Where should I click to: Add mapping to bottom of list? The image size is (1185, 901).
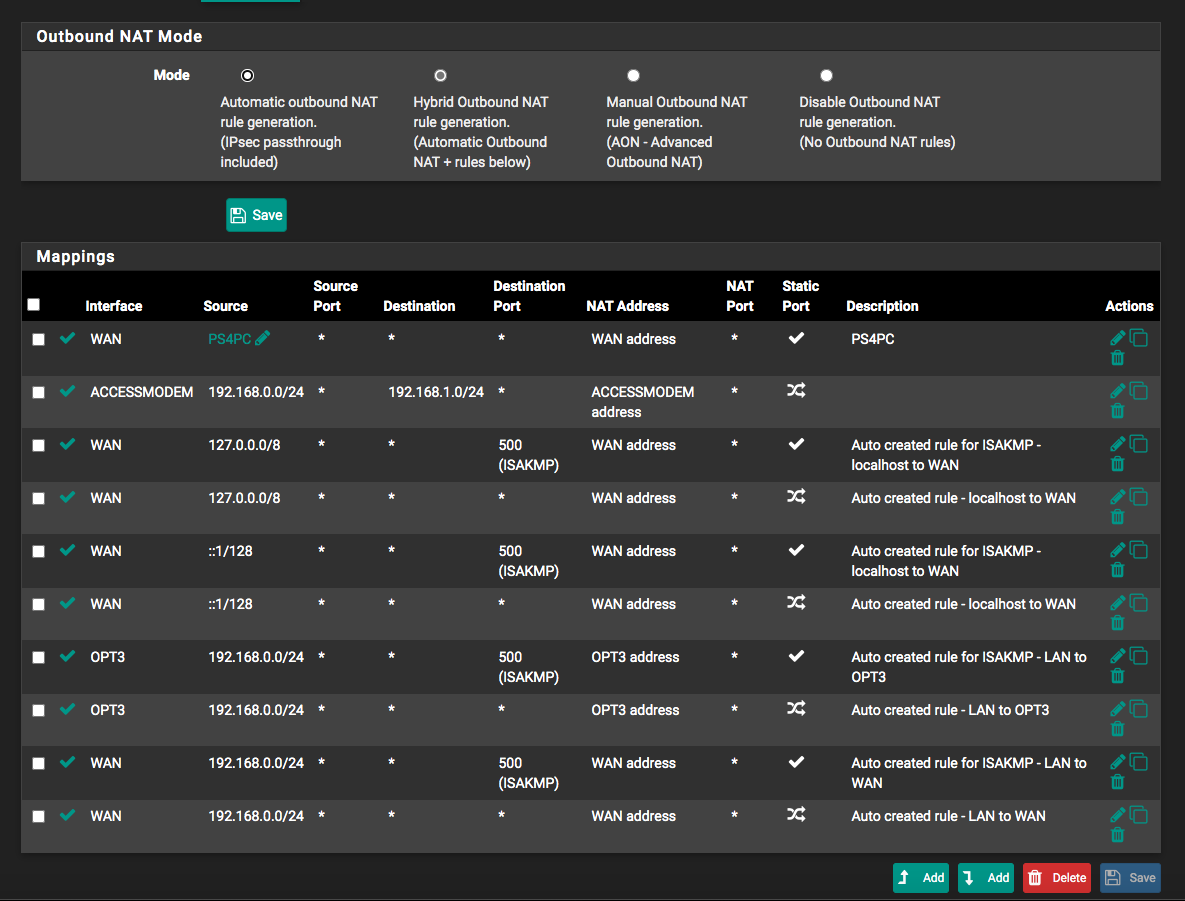click(x=985, y=878)
